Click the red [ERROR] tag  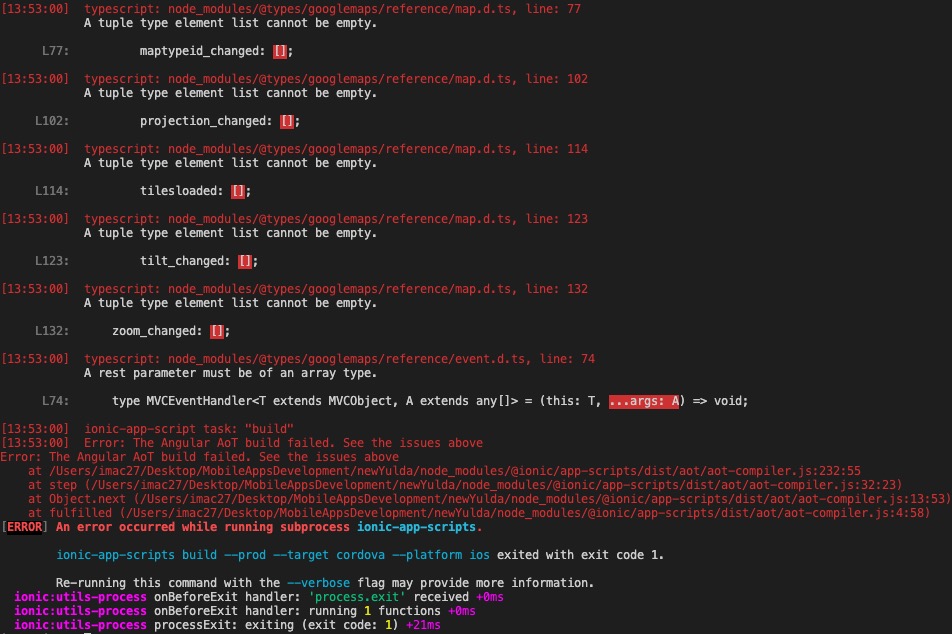coord(24,527)
